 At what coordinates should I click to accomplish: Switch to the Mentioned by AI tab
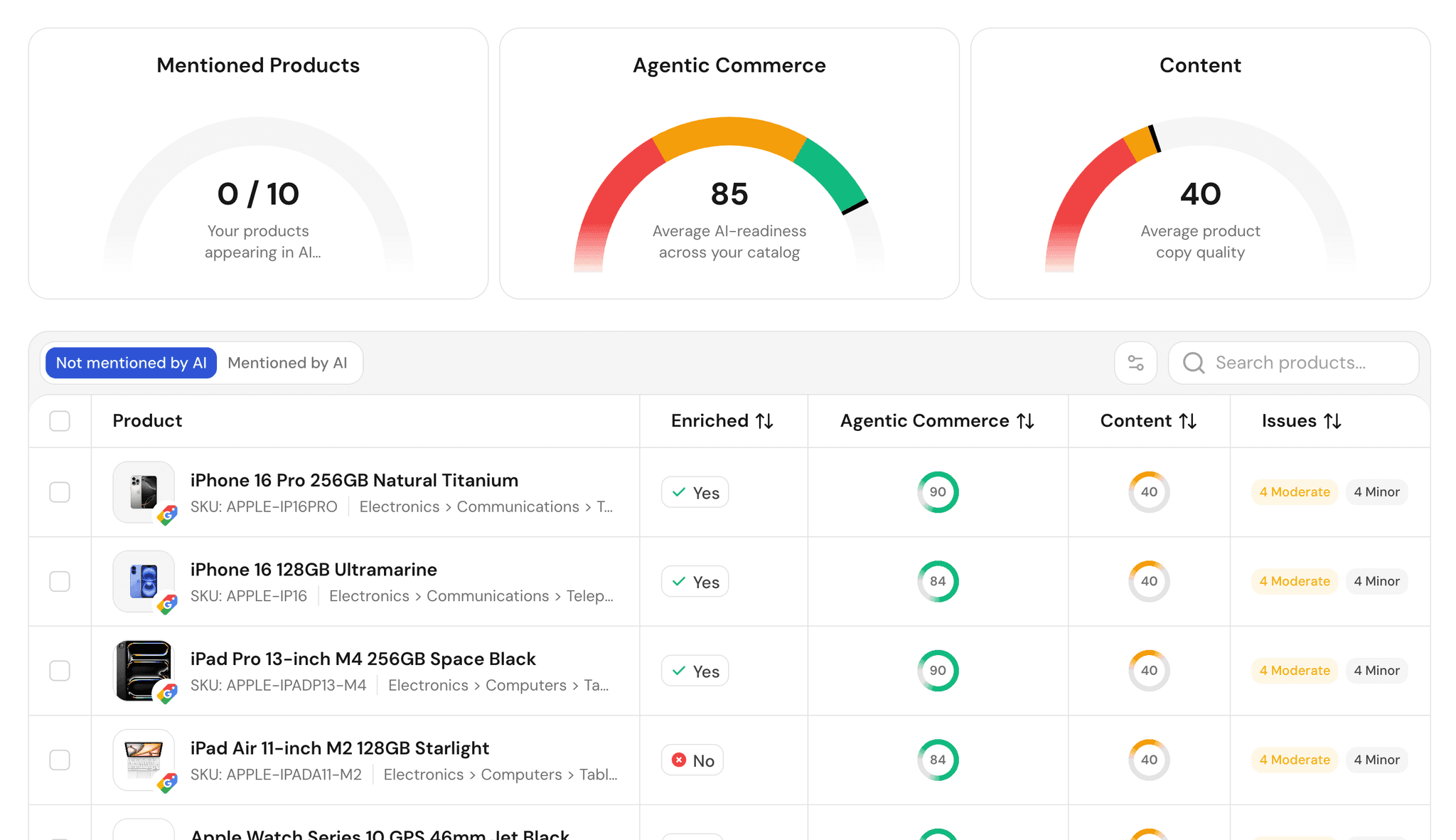tap(287, 363)
